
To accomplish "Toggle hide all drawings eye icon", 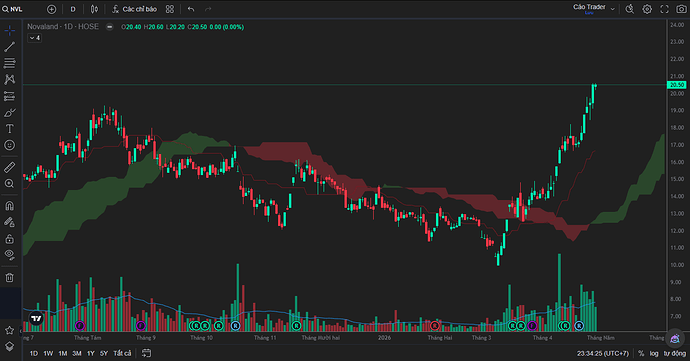I will [9, 254].
